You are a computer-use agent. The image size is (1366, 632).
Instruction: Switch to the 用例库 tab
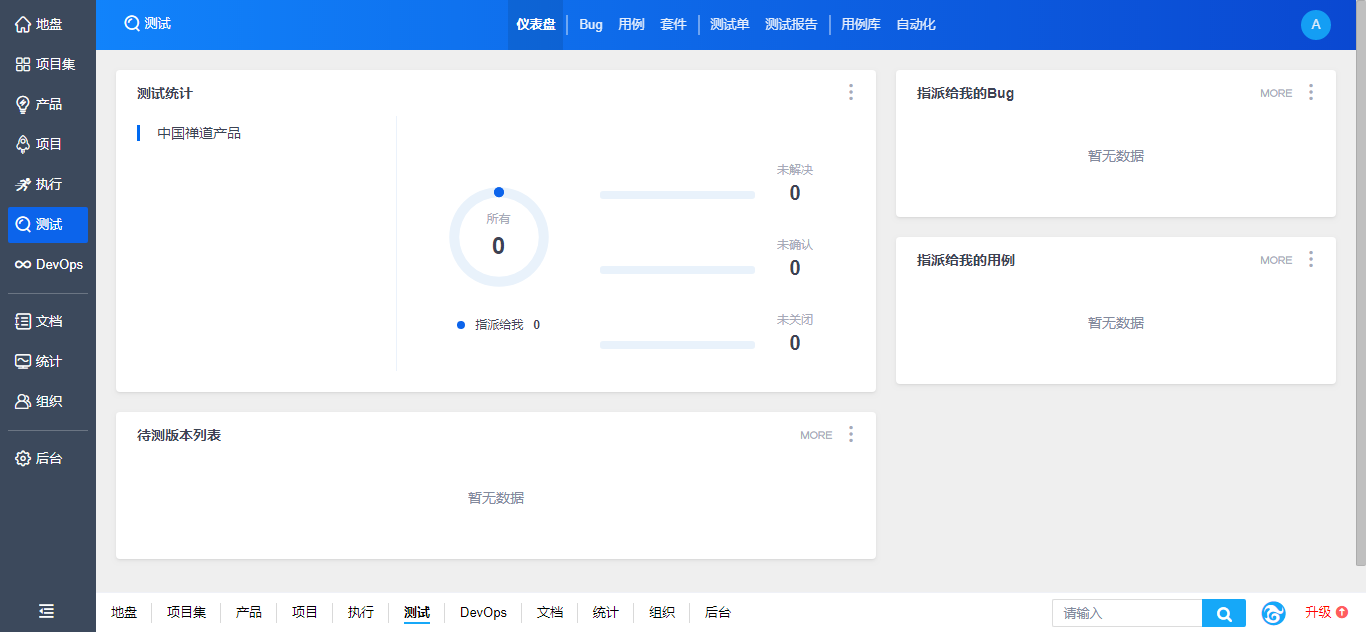tap(861, 25)
